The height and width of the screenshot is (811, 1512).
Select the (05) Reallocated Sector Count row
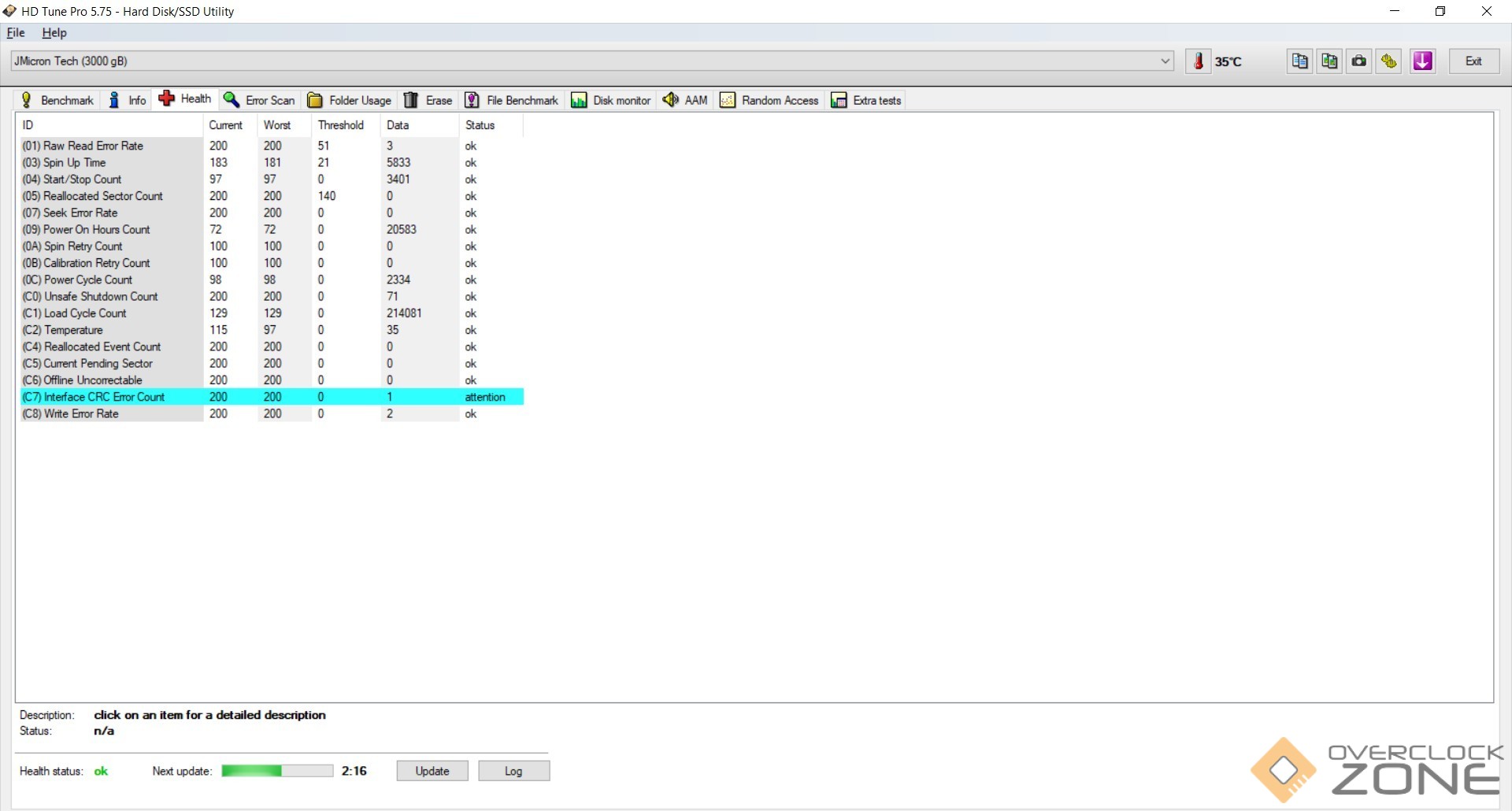[x=272, y=196]
